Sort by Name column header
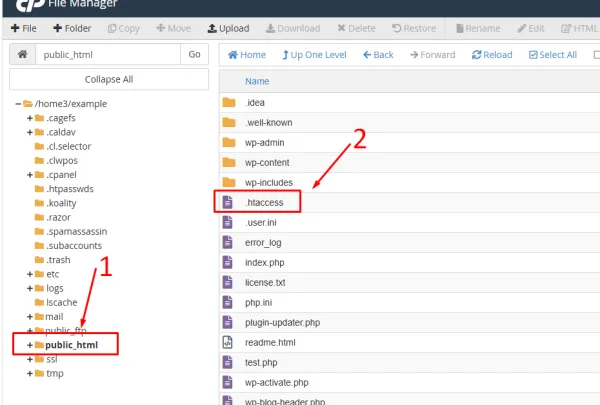This screenshot has width=600, height=405. [257, 81]
